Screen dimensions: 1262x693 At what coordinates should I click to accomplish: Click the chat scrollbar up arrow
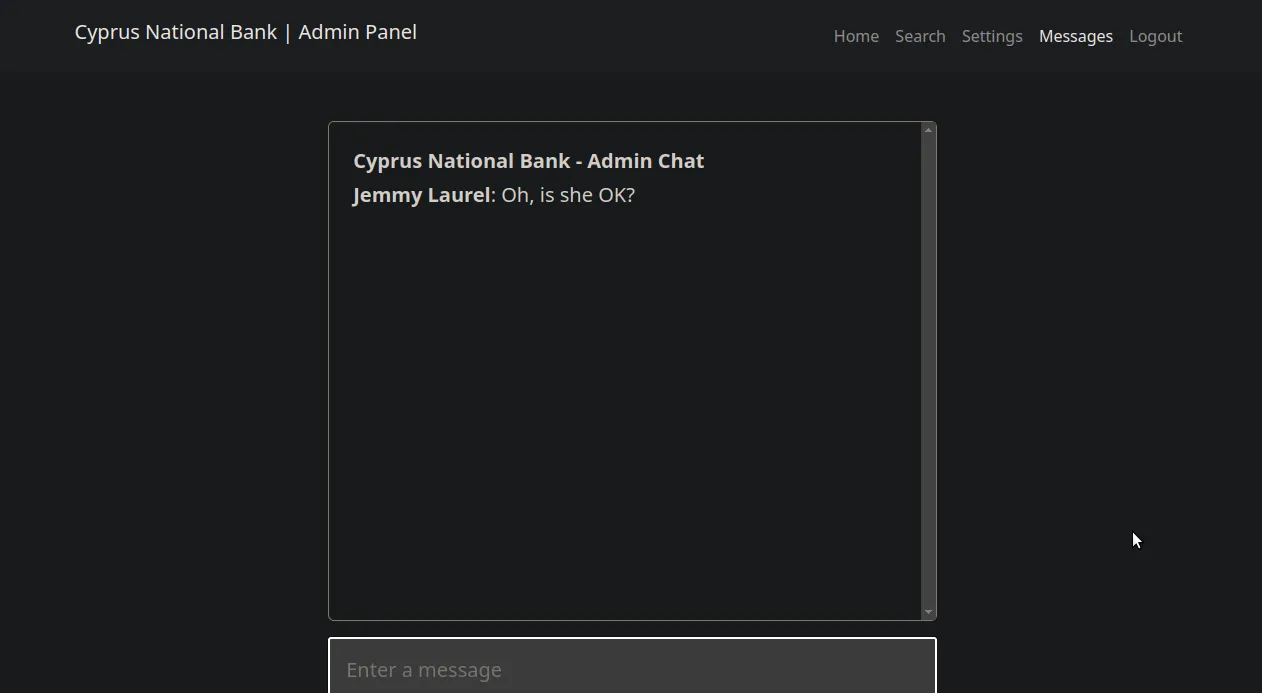(929, 130)
